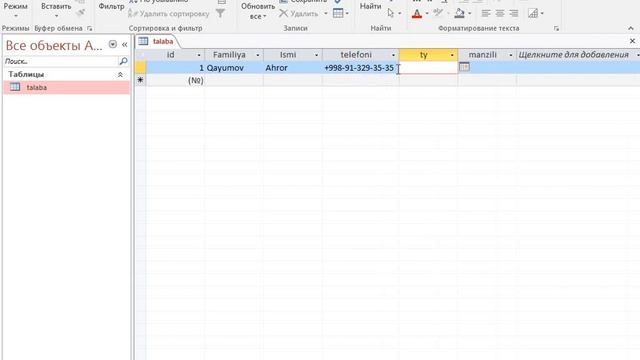Click the navigation pane search field
The width and height of the screenshot is (640, 360).
tap(60, 61)
